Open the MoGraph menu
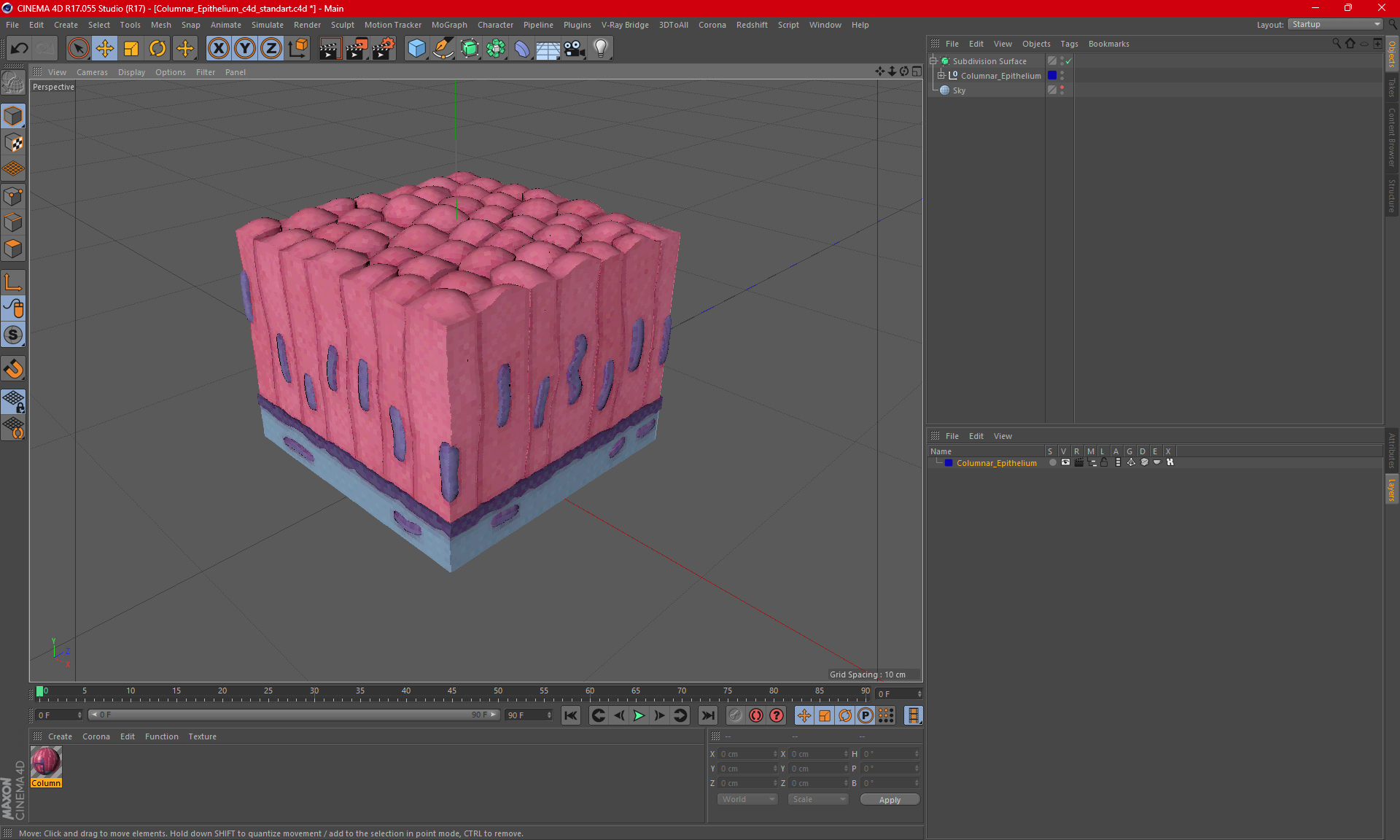Image resolution: width=1400 pixels, height=840 pixels. (x=448, y=25)
